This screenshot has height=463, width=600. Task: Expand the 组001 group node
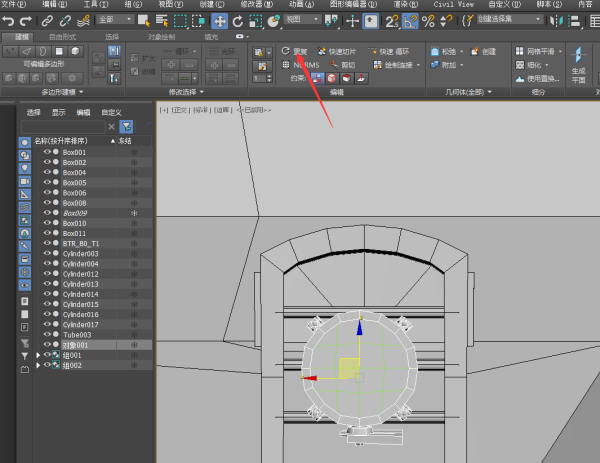38,355
